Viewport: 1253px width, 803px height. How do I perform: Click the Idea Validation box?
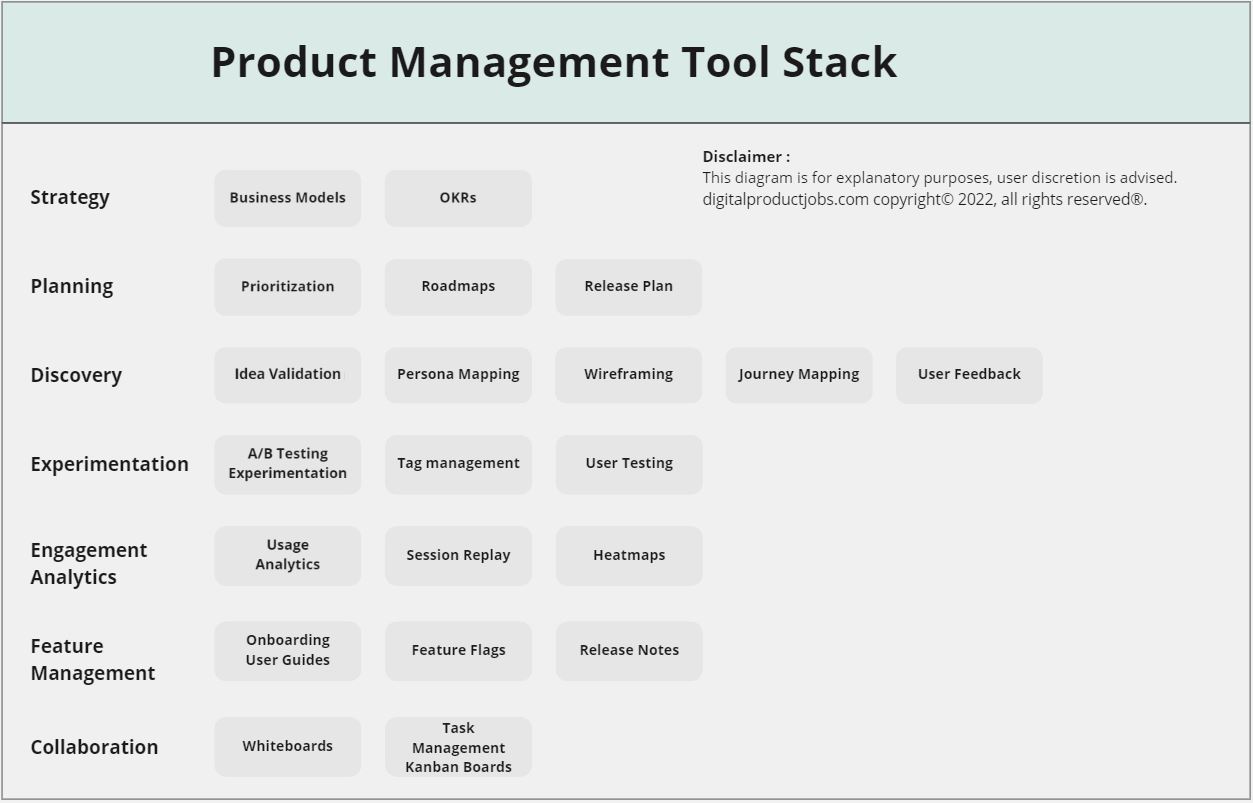(x=287, y=375)
